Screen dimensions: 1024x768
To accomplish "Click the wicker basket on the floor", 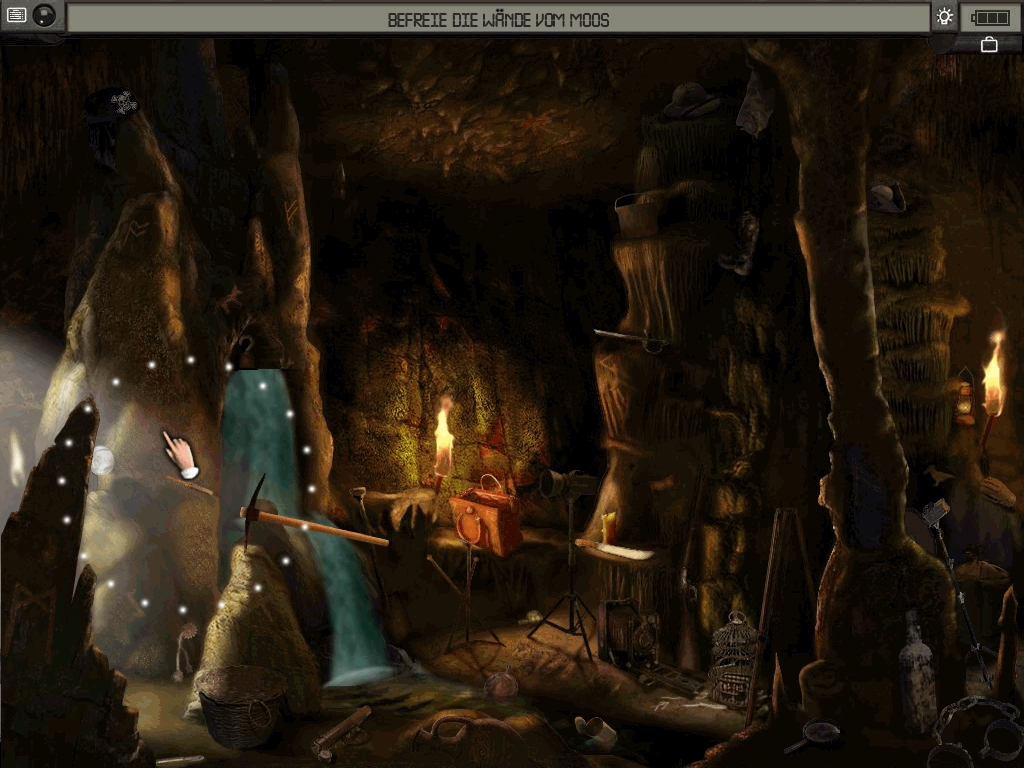I will [x=240, y=703].
